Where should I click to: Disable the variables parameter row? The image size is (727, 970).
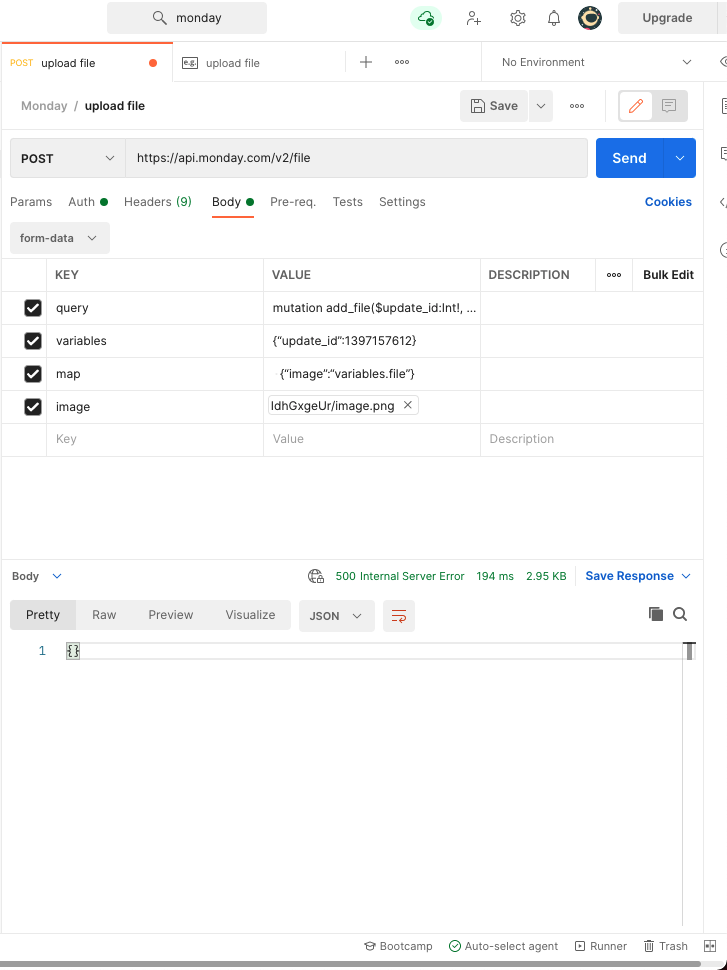click(32, 340)
